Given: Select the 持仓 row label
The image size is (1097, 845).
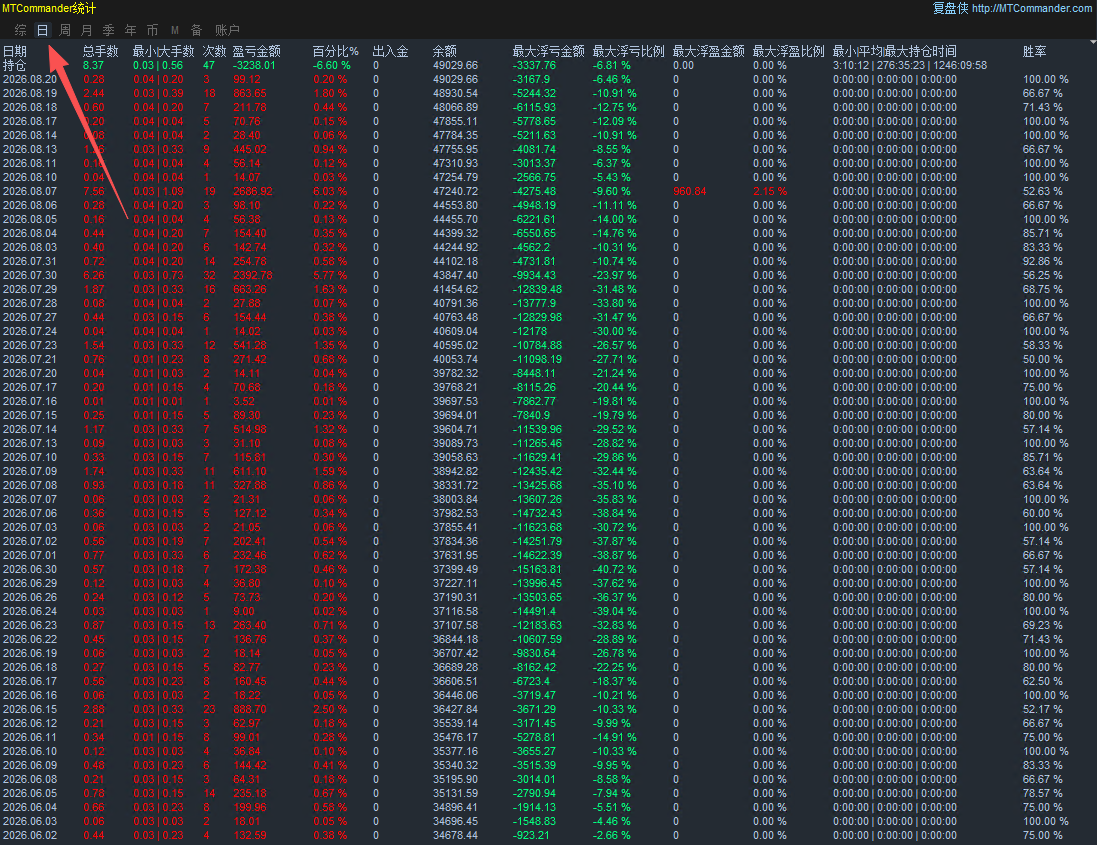Looking at the screenshot, I should tap(15, 65).
